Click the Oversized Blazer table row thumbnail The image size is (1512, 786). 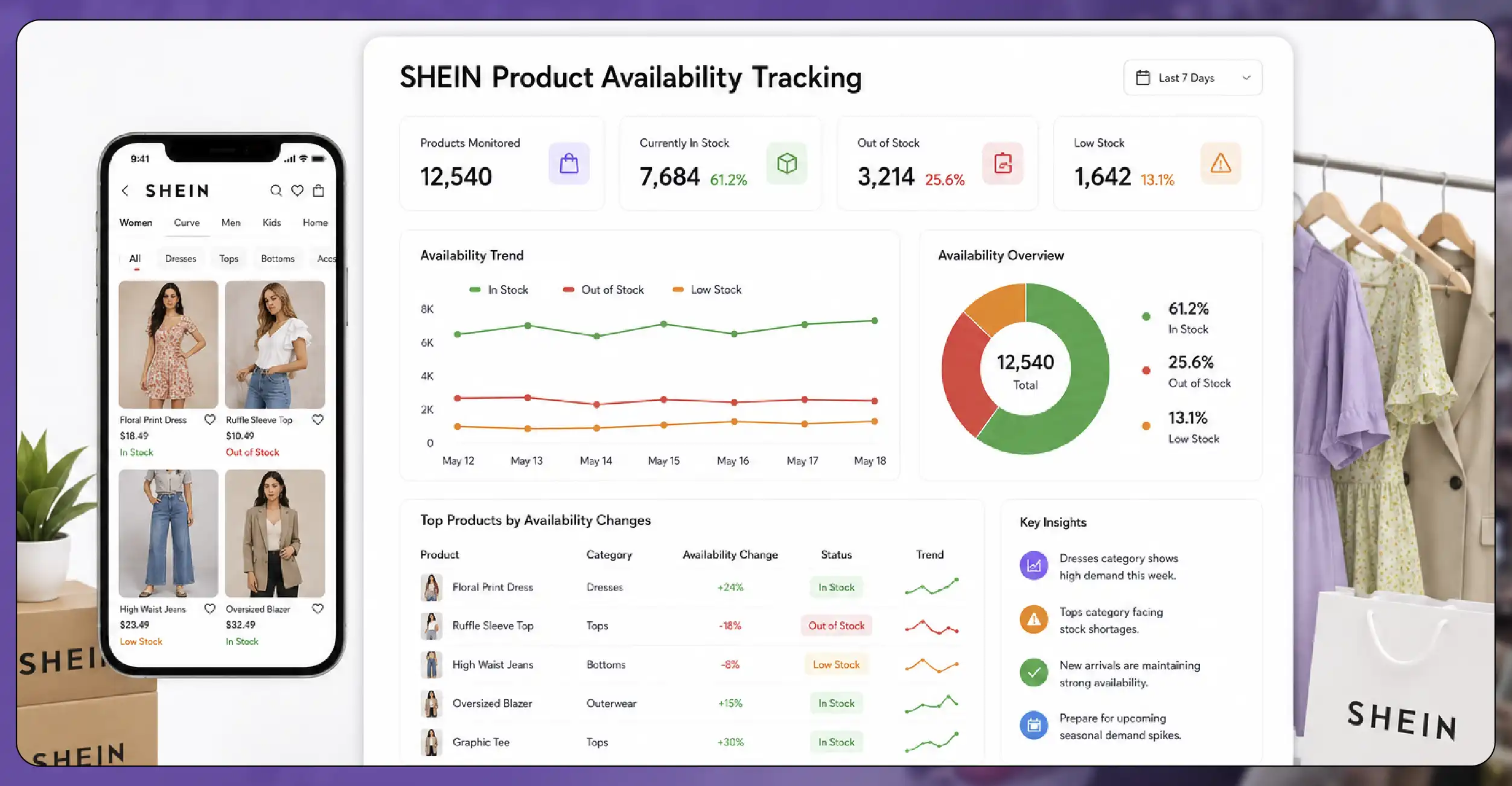tap(432, 703)
